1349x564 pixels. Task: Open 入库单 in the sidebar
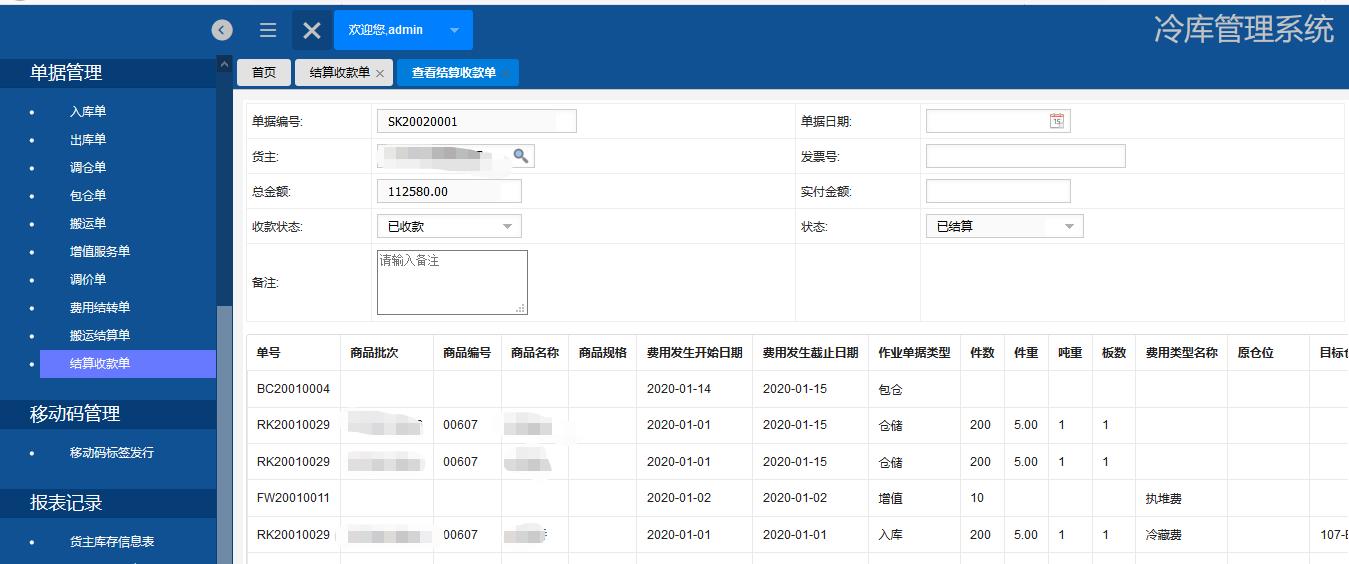(x=88, y=112)
